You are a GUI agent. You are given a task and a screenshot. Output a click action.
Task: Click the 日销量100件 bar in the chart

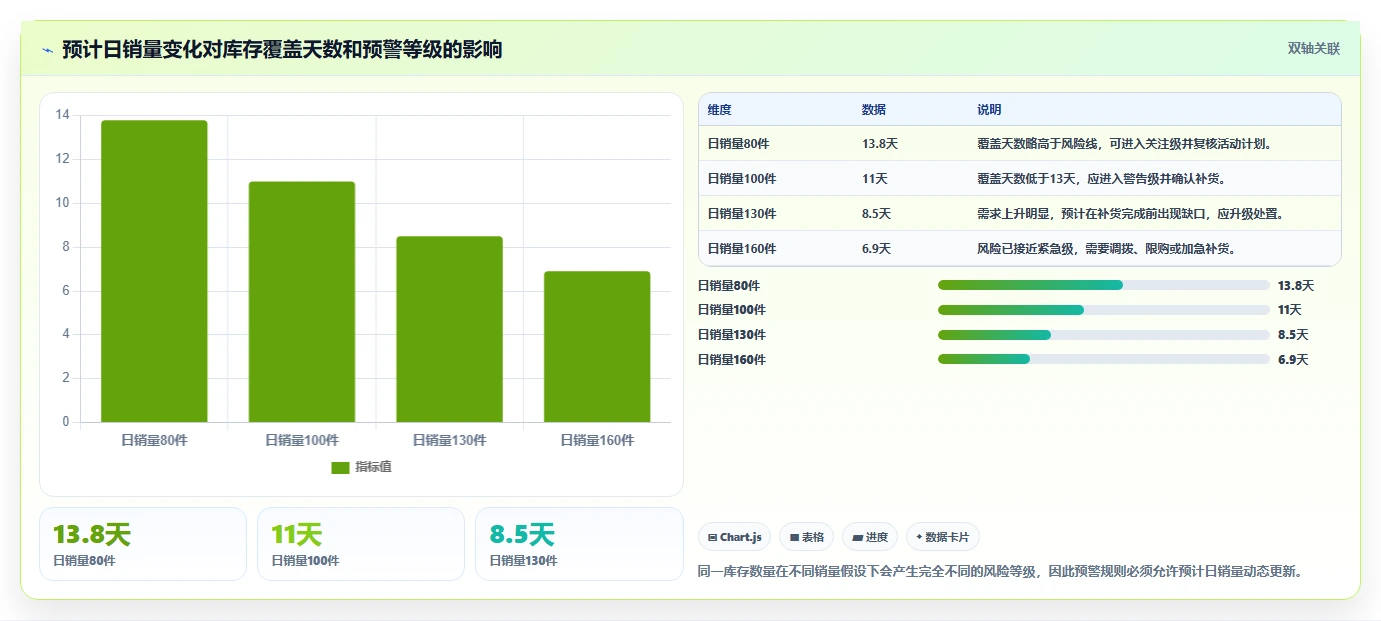(x=302, y=302)
